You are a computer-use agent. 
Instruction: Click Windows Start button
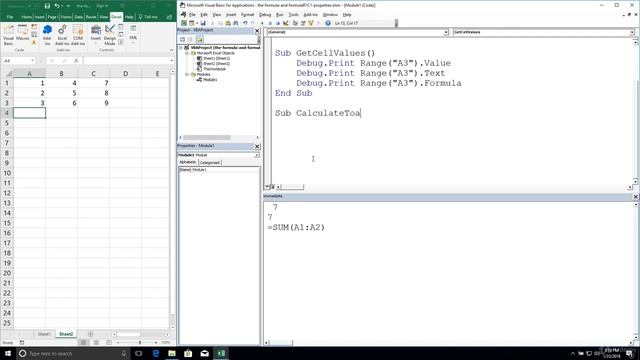point(8,353)
